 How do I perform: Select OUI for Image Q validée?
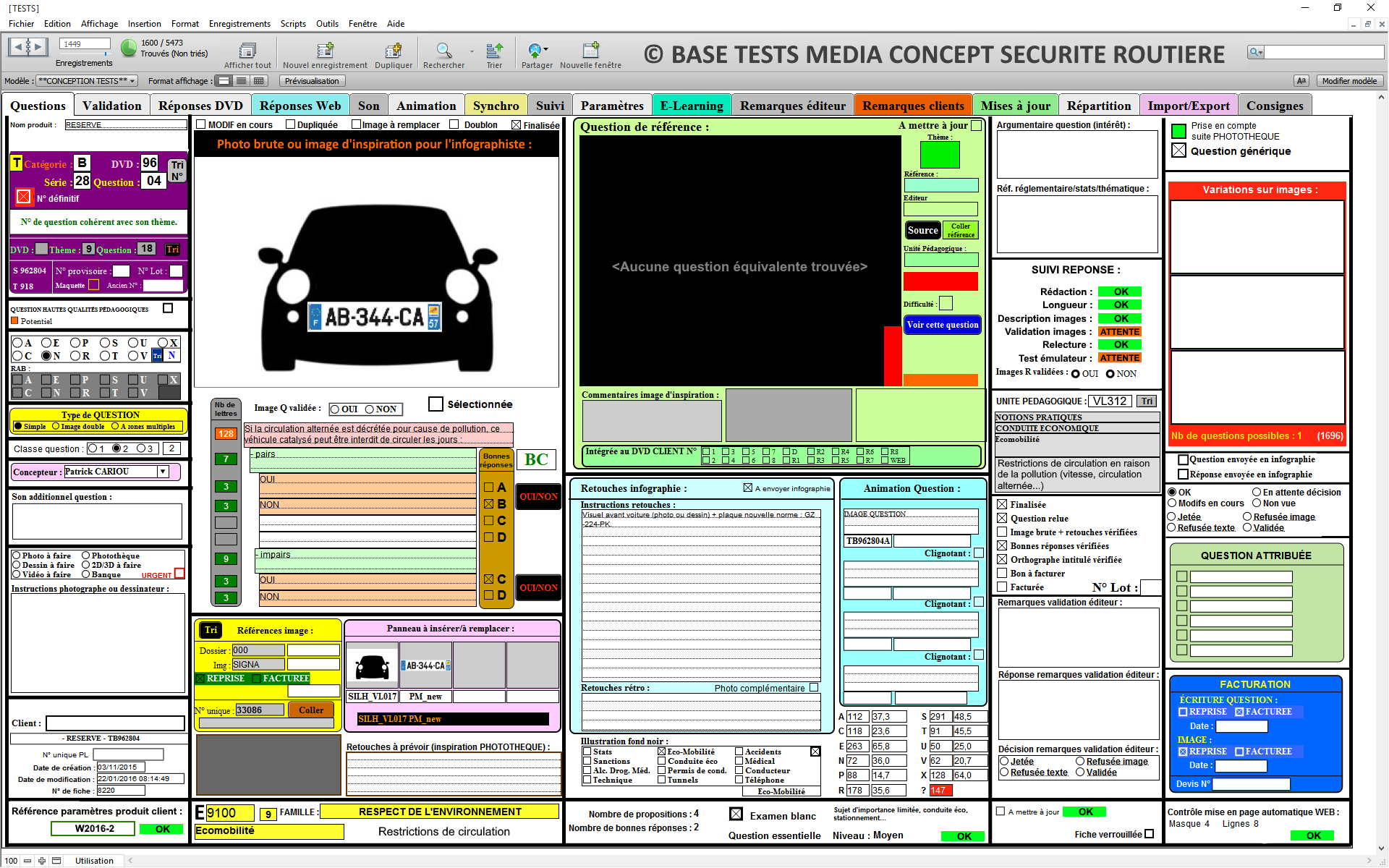(x=335, y=409)
